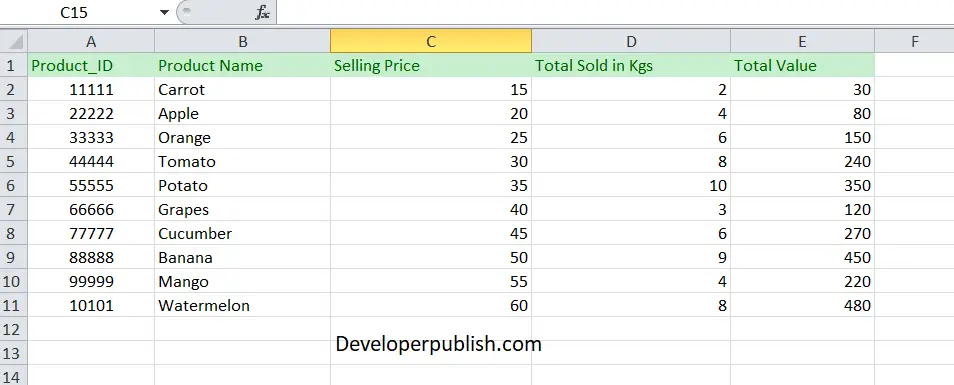Viewport: 954px width, 385px height.
Task: Select the Watermelon cell
Action: pos(243,305)
